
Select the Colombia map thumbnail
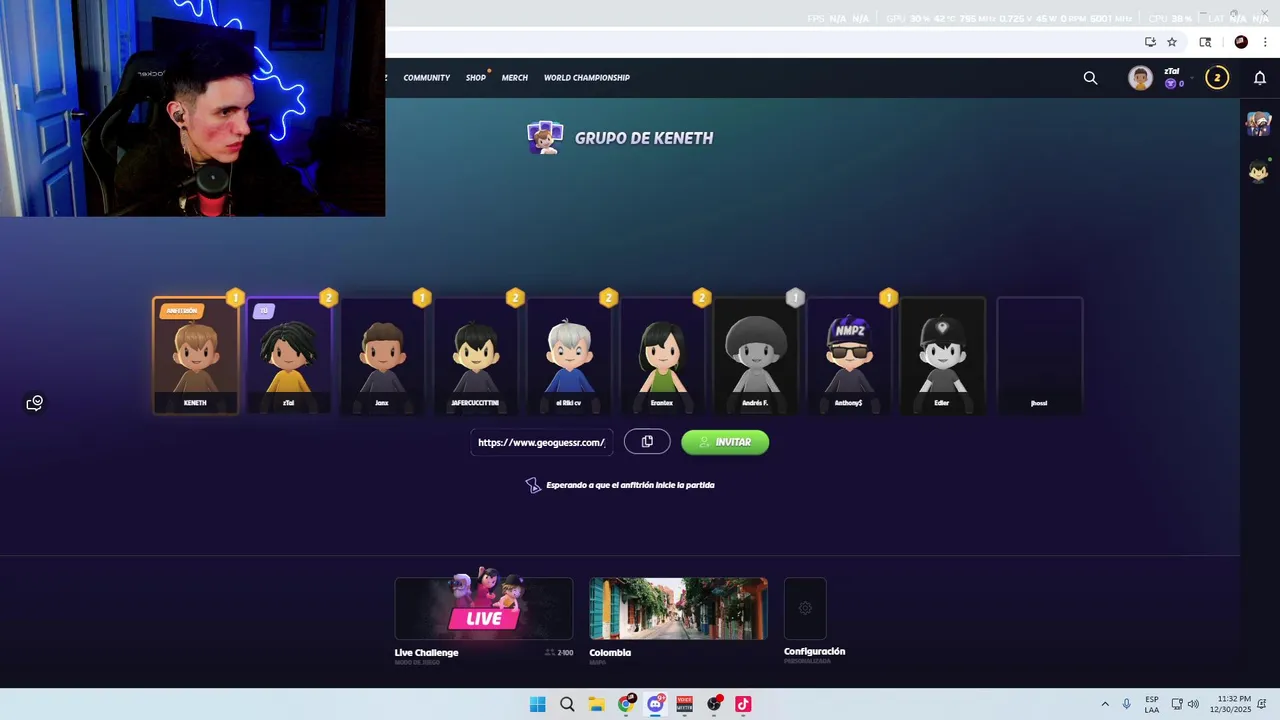click(x=678, y=608)
